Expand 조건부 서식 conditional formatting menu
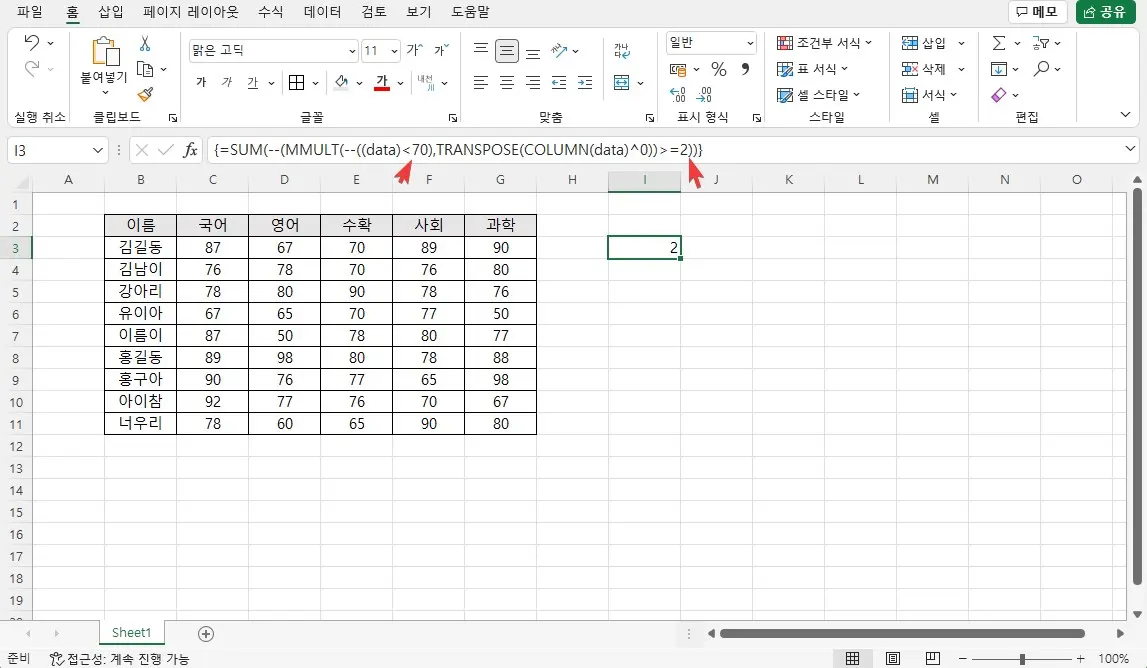The image size is (1147, 668). point(824,43)
